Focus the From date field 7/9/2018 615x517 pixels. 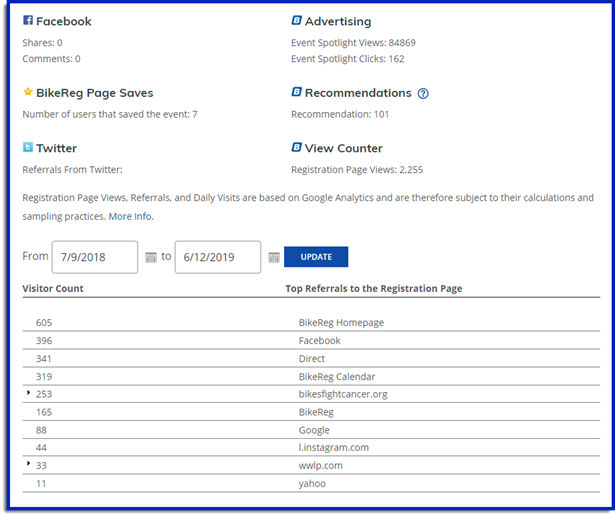point(95,257)
